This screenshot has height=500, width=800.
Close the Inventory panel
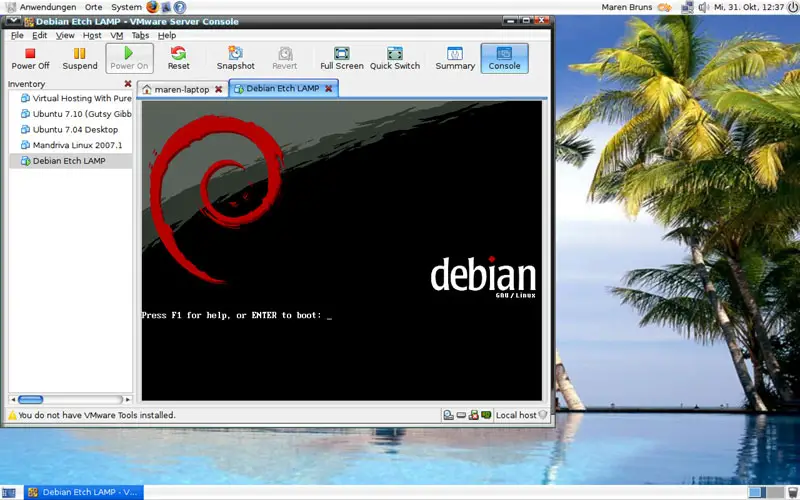click(x=127, y=84)
